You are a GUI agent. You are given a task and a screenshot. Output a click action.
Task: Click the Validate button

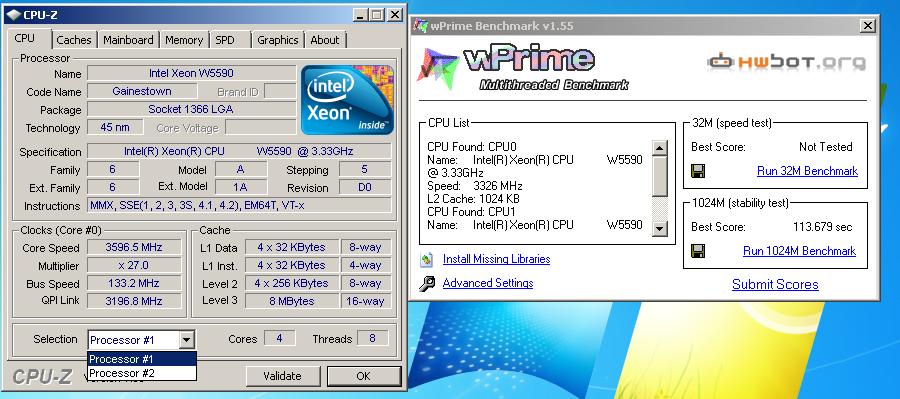click(282, 376)
